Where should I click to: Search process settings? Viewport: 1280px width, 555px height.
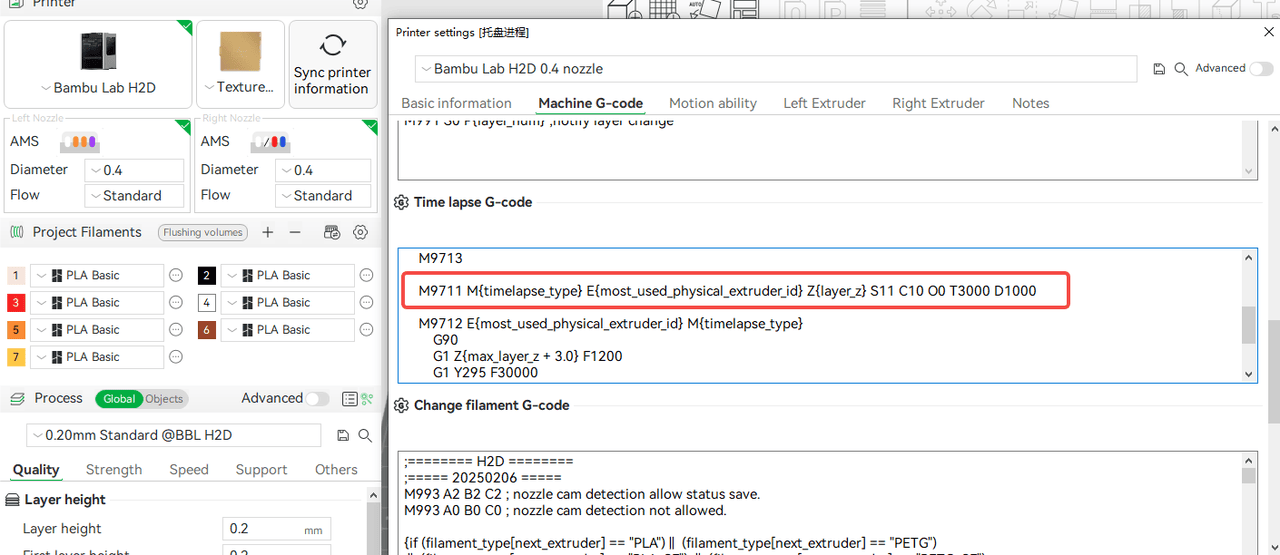click(x=365, y=435)
